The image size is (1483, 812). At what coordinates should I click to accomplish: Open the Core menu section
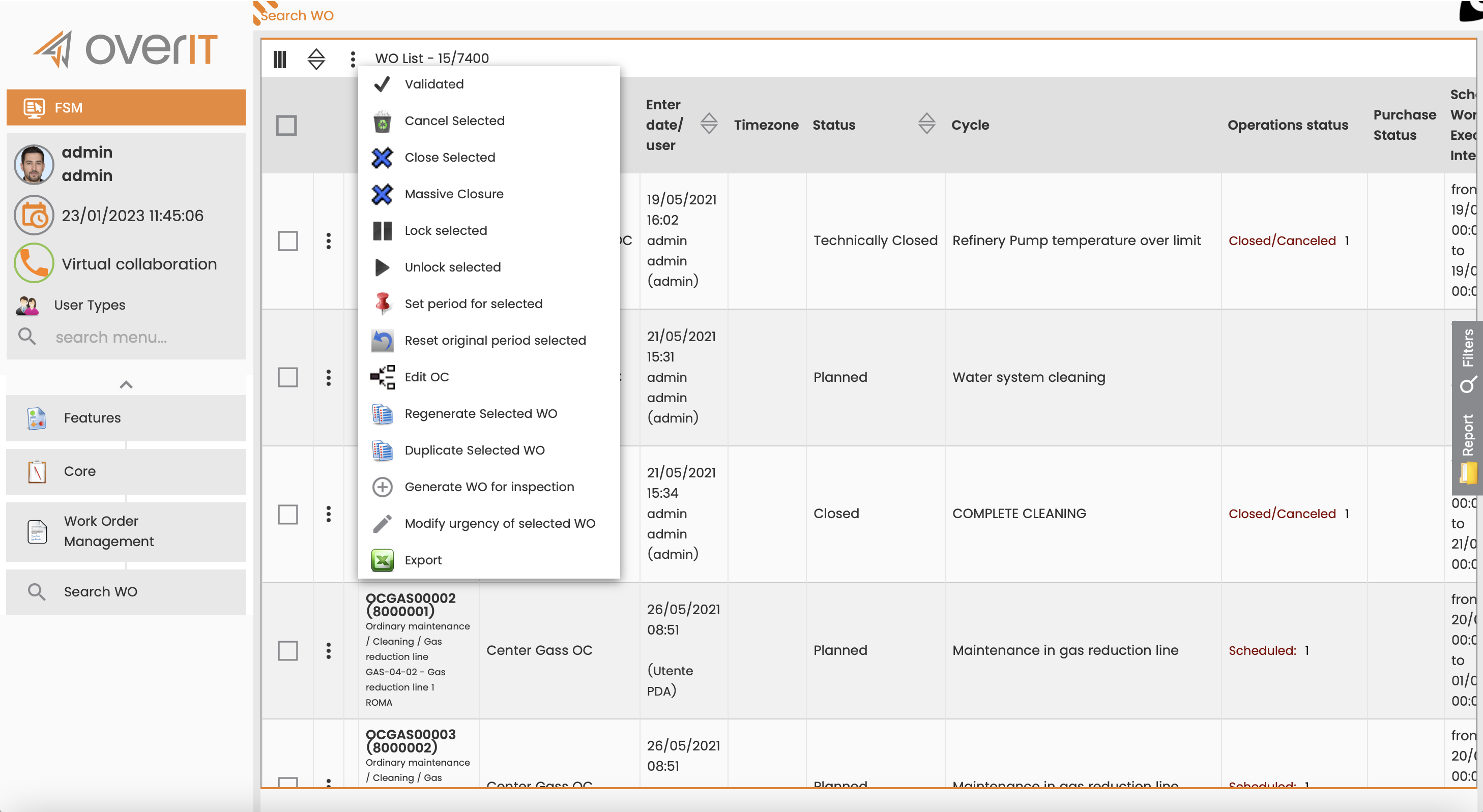click(126, 472)
